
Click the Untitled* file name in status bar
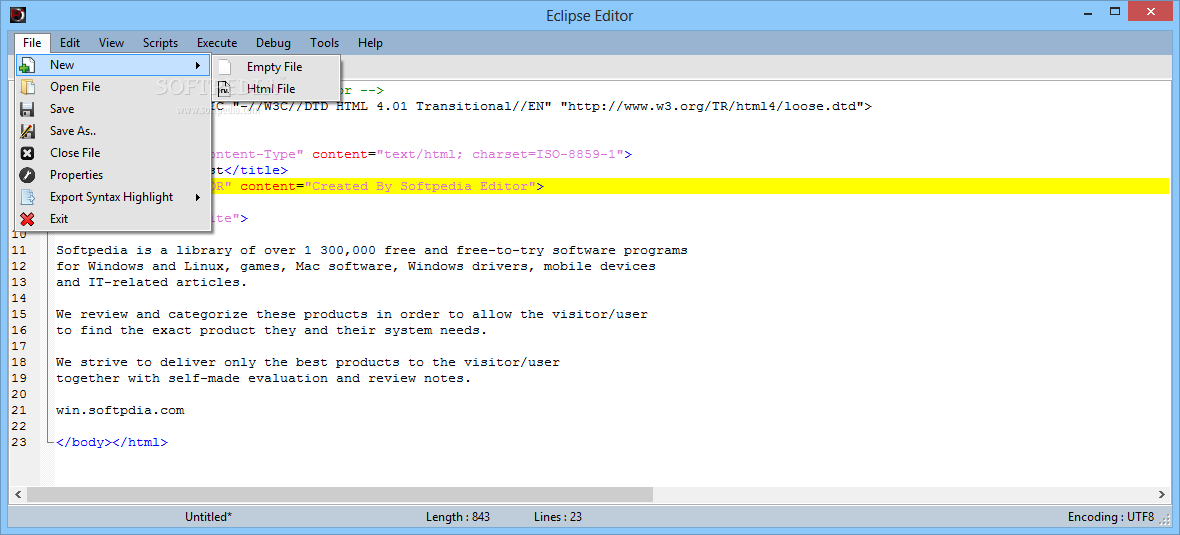coord(208,517)
